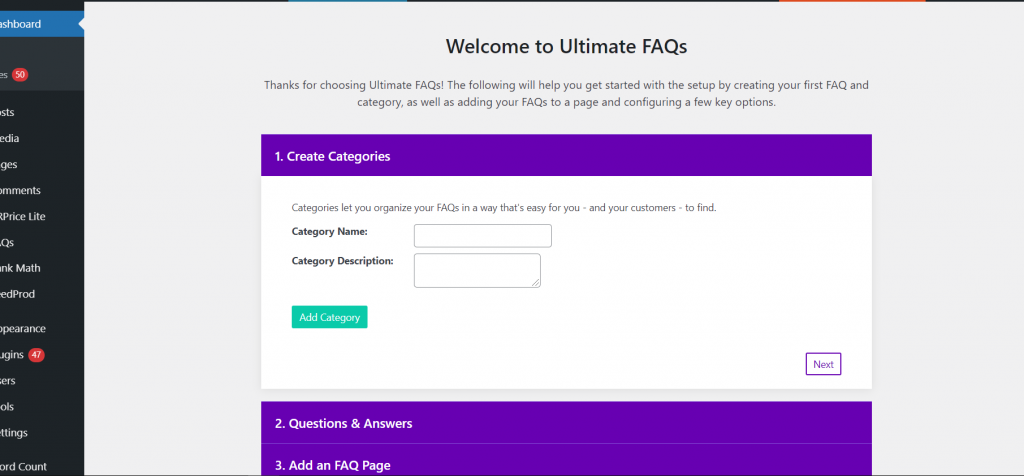Focus the Category Name input field
The image size is (1024, 476).
pyautogui.click(x=483, y=236)
